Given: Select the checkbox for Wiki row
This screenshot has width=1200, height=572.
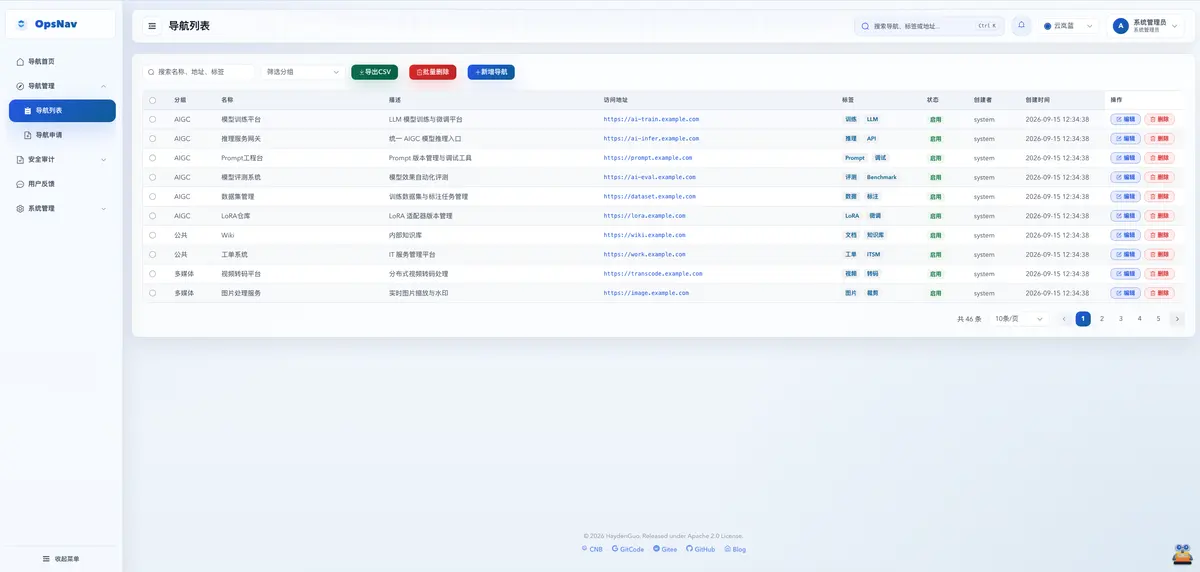Looking at the screenshot, I should pyautogui.click(x=153, y=235).
